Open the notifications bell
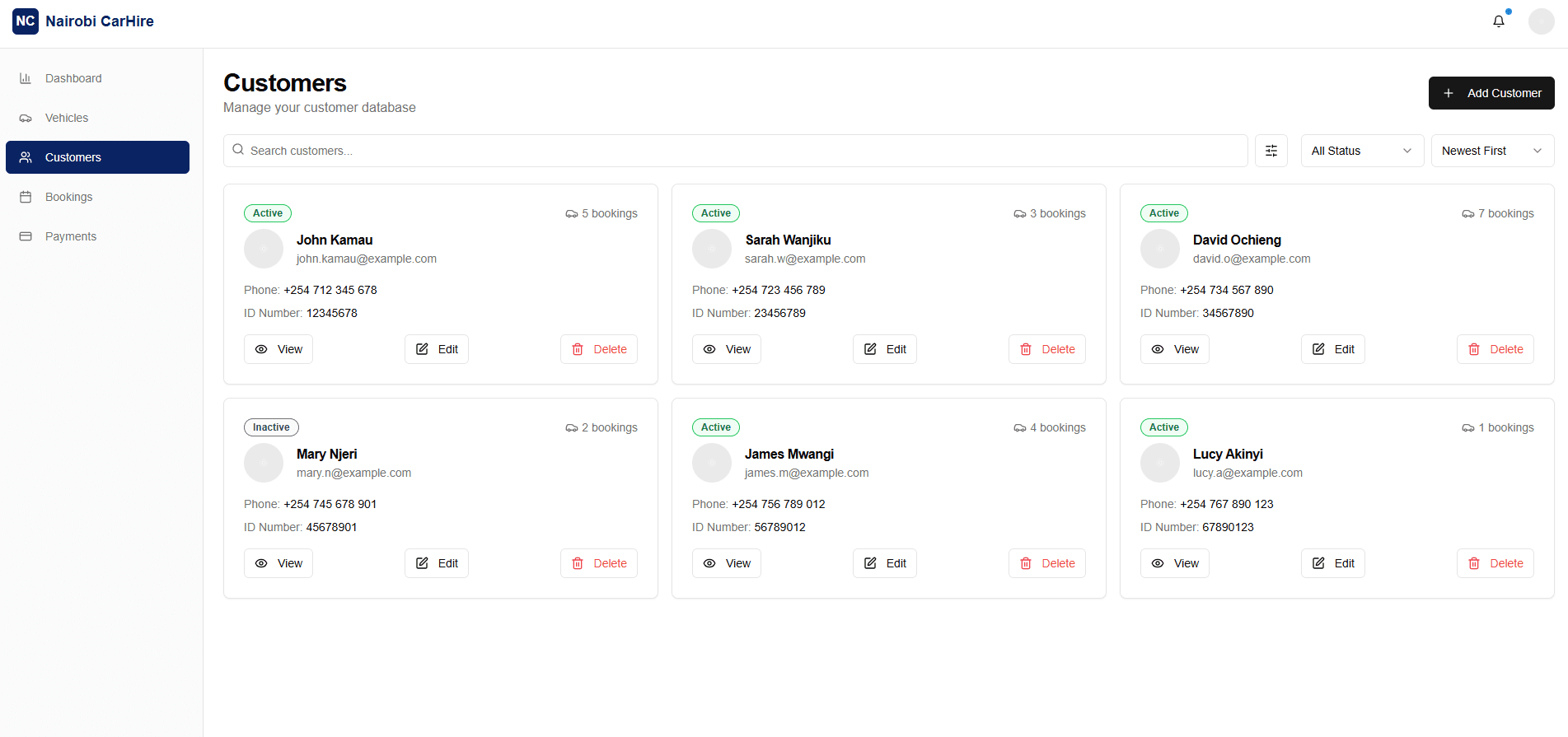 pos(1499,21)
